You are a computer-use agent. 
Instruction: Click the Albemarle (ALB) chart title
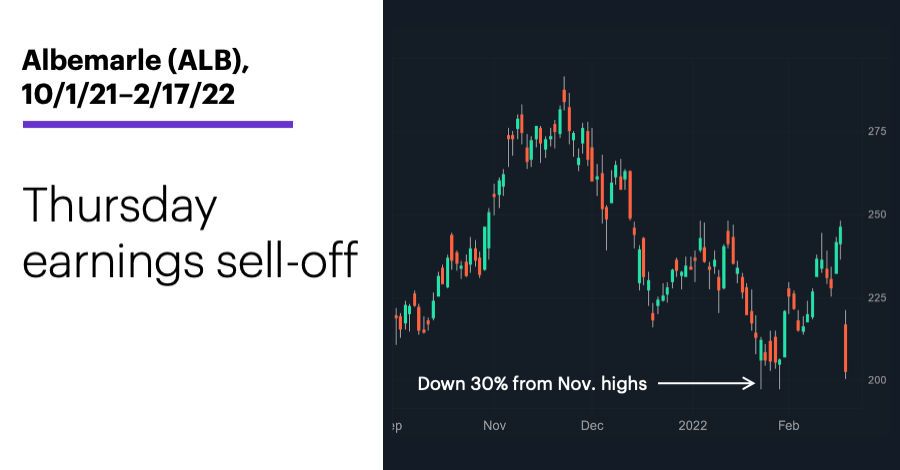(135, 61)
